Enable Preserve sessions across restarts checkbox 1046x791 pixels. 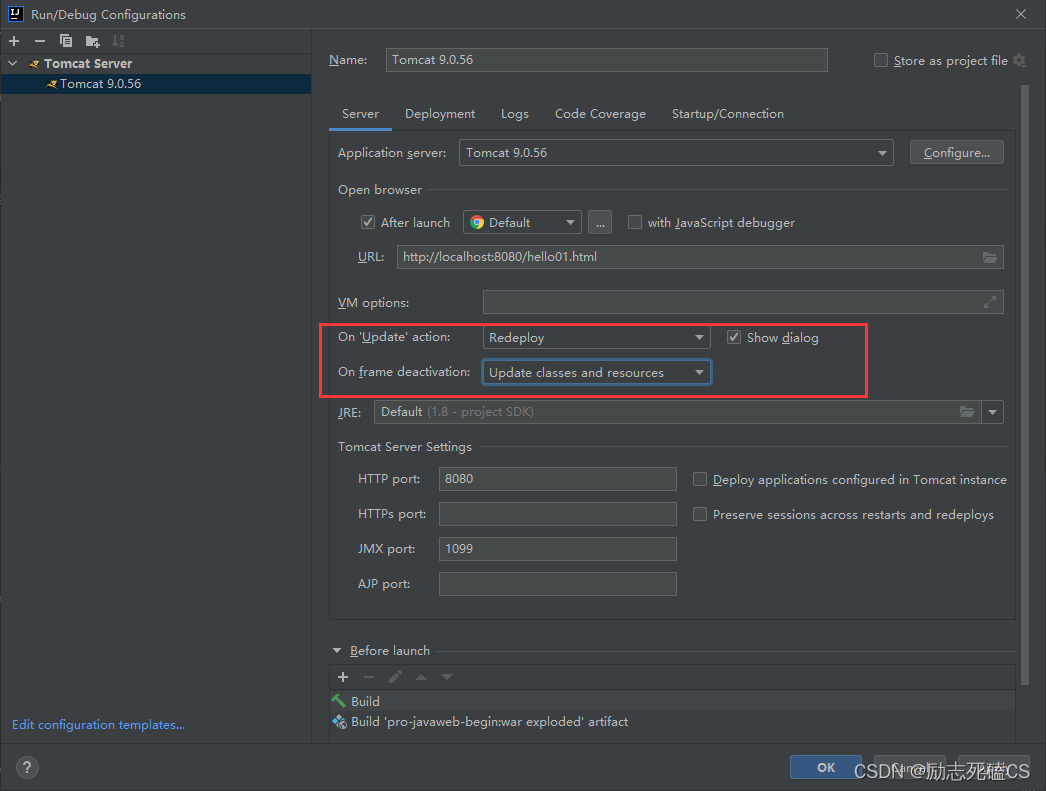point(700,514)
